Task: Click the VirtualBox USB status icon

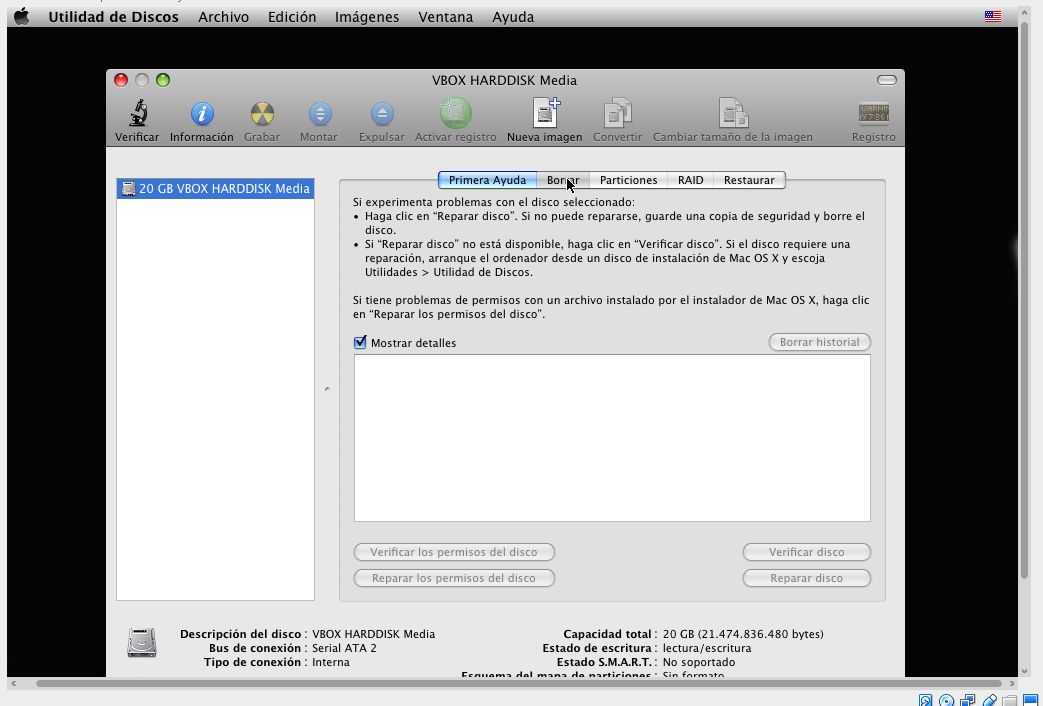Action: (x=989, y=700)
